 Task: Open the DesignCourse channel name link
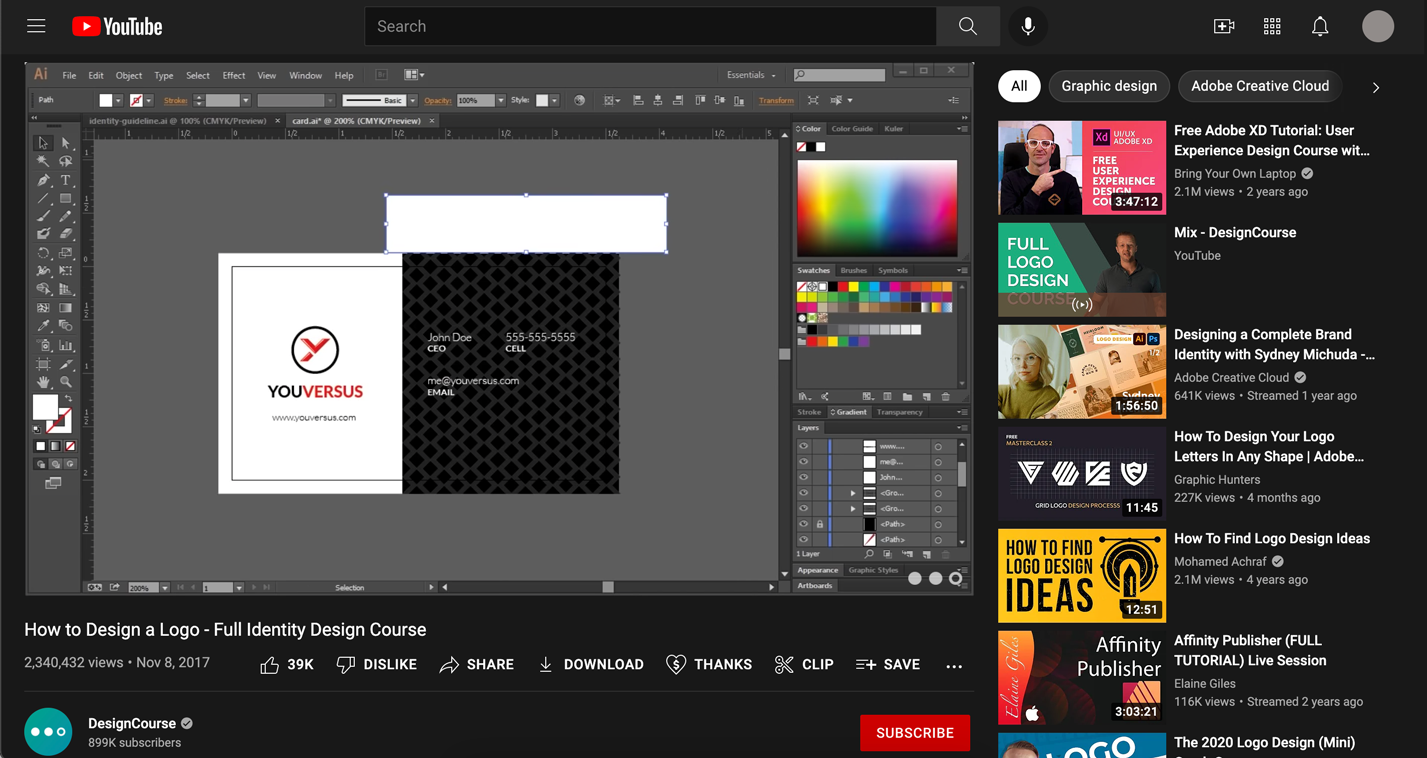(132, 723)
